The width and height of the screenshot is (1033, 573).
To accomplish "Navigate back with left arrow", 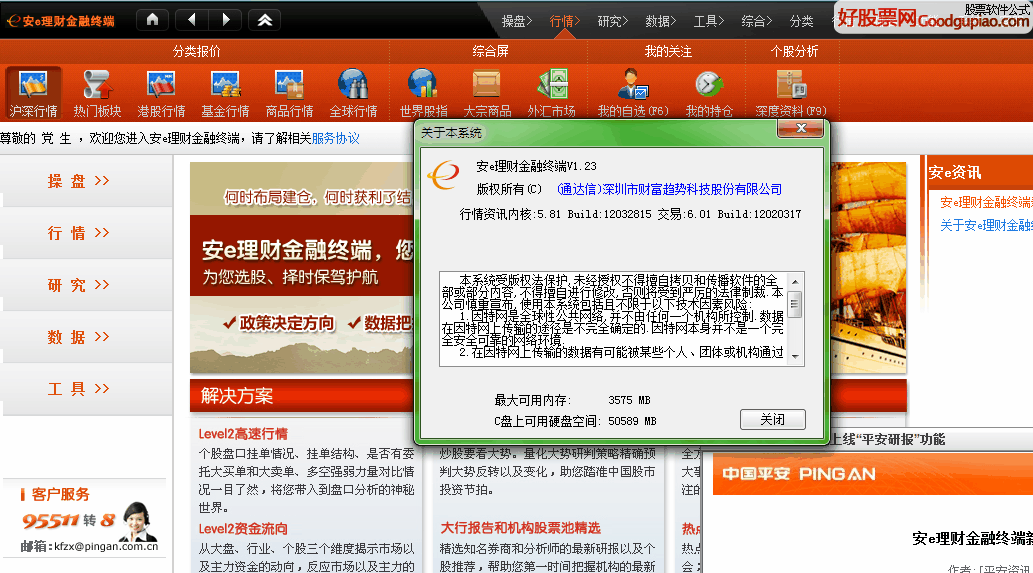I will pos(192,20).
